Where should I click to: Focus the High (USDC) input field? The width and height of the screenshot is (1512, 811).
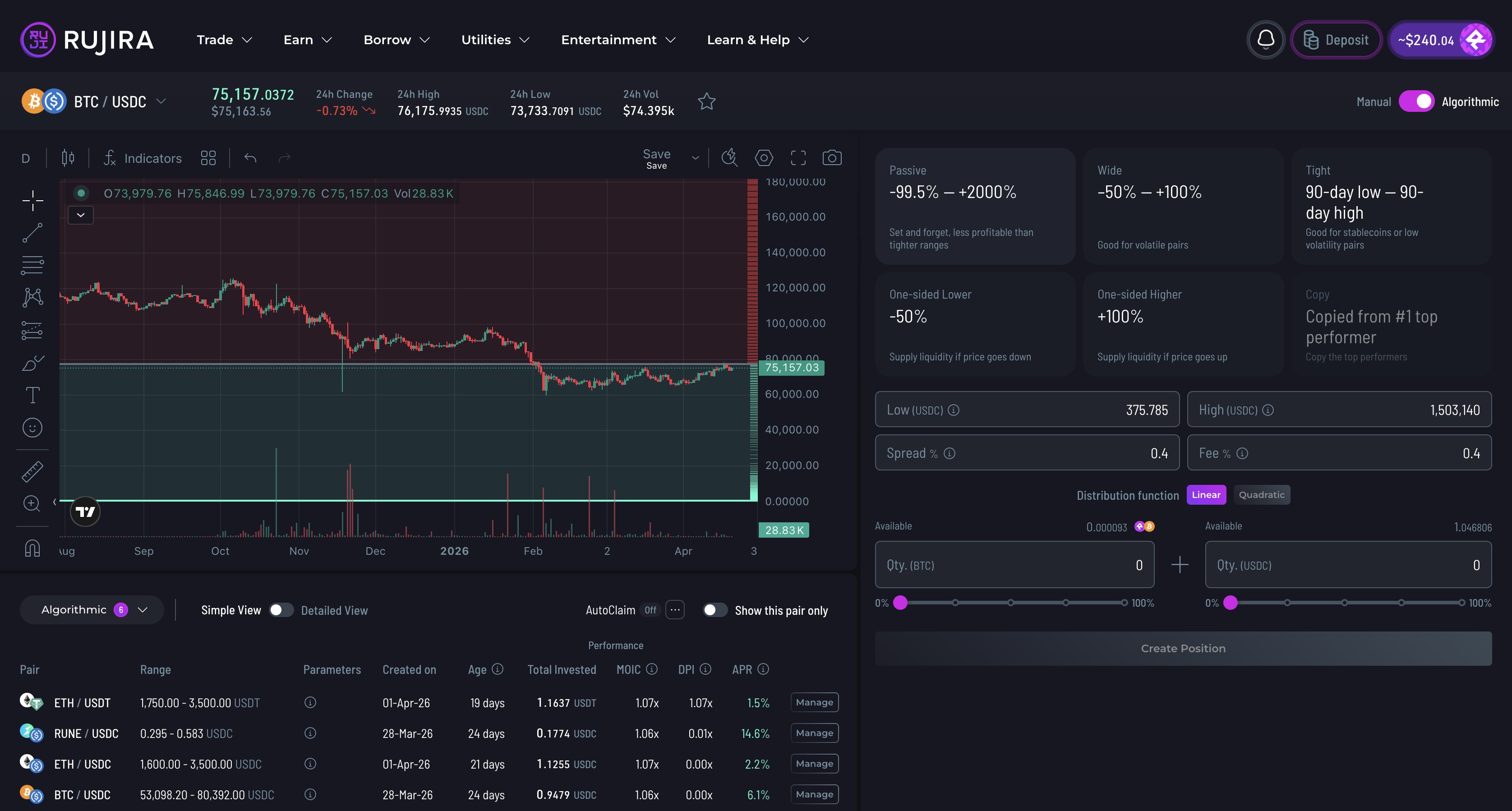1339,409
